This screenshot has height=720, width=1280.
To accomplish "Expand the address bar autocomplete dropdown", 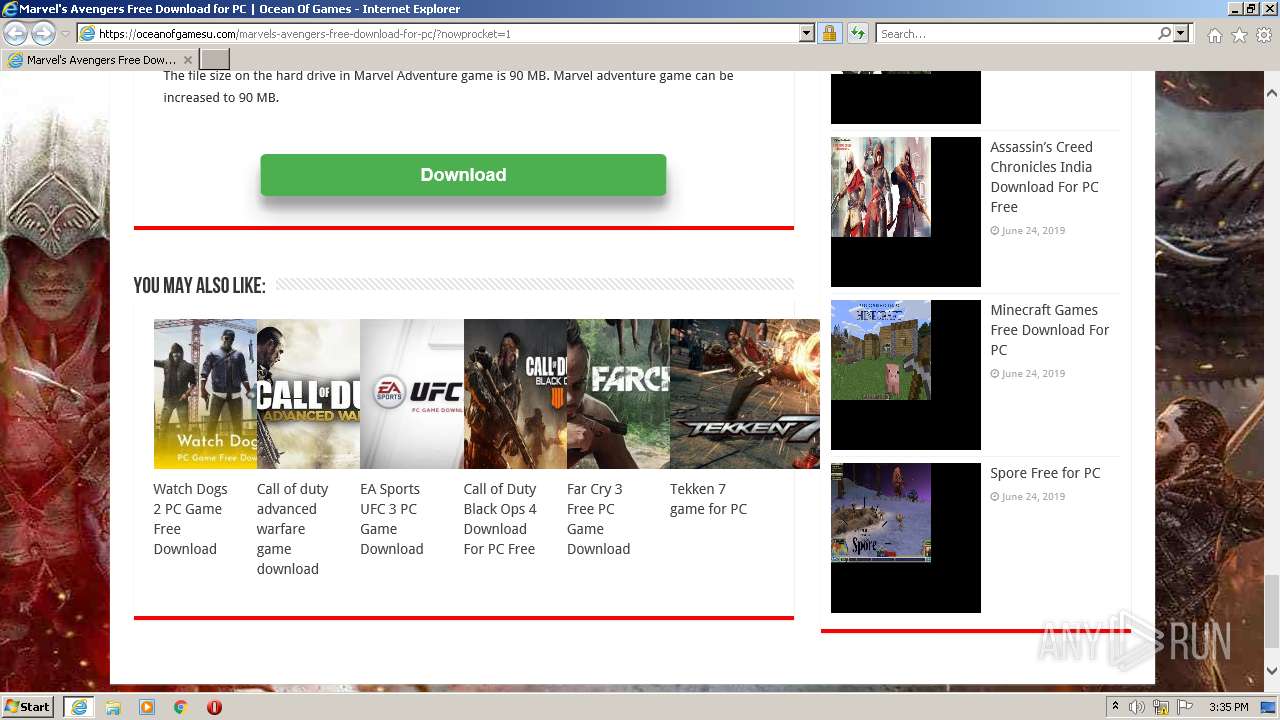I will [807, 34].
